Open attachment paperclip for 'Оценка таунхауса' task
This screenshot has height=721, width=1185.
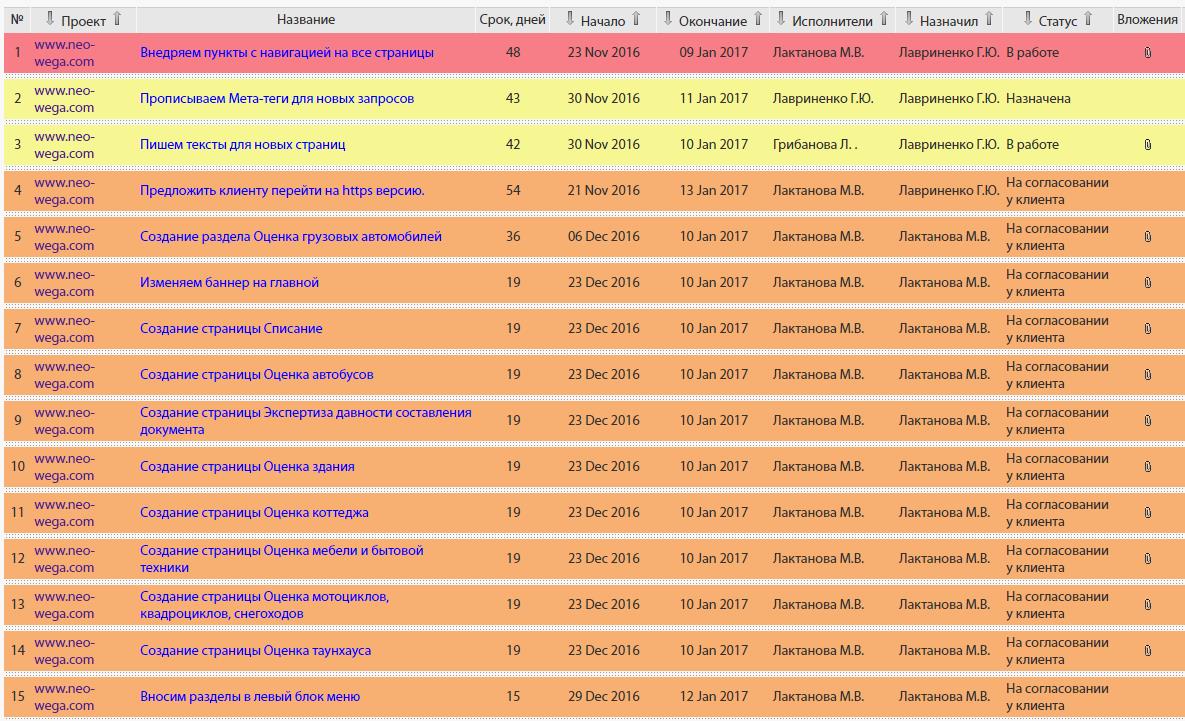[1147, 651]
